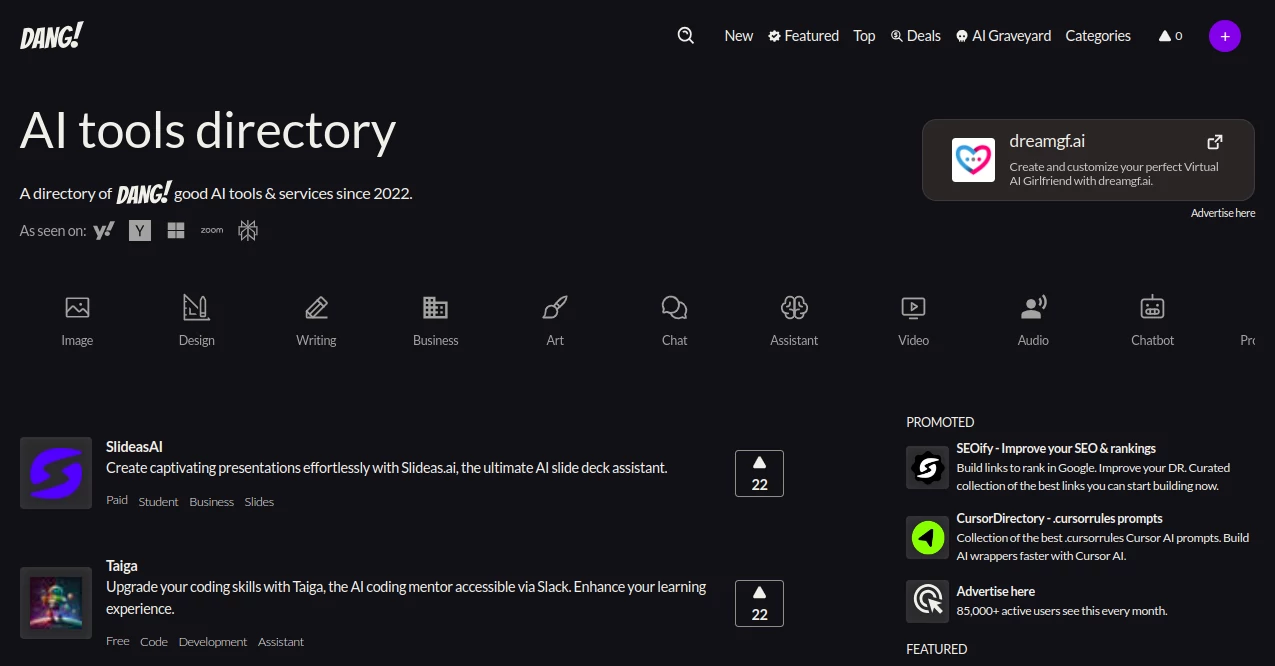This screenshot has height=666, width=1275.
Task: Click dreamgf.ai ad title
Action: point(1047,141)
